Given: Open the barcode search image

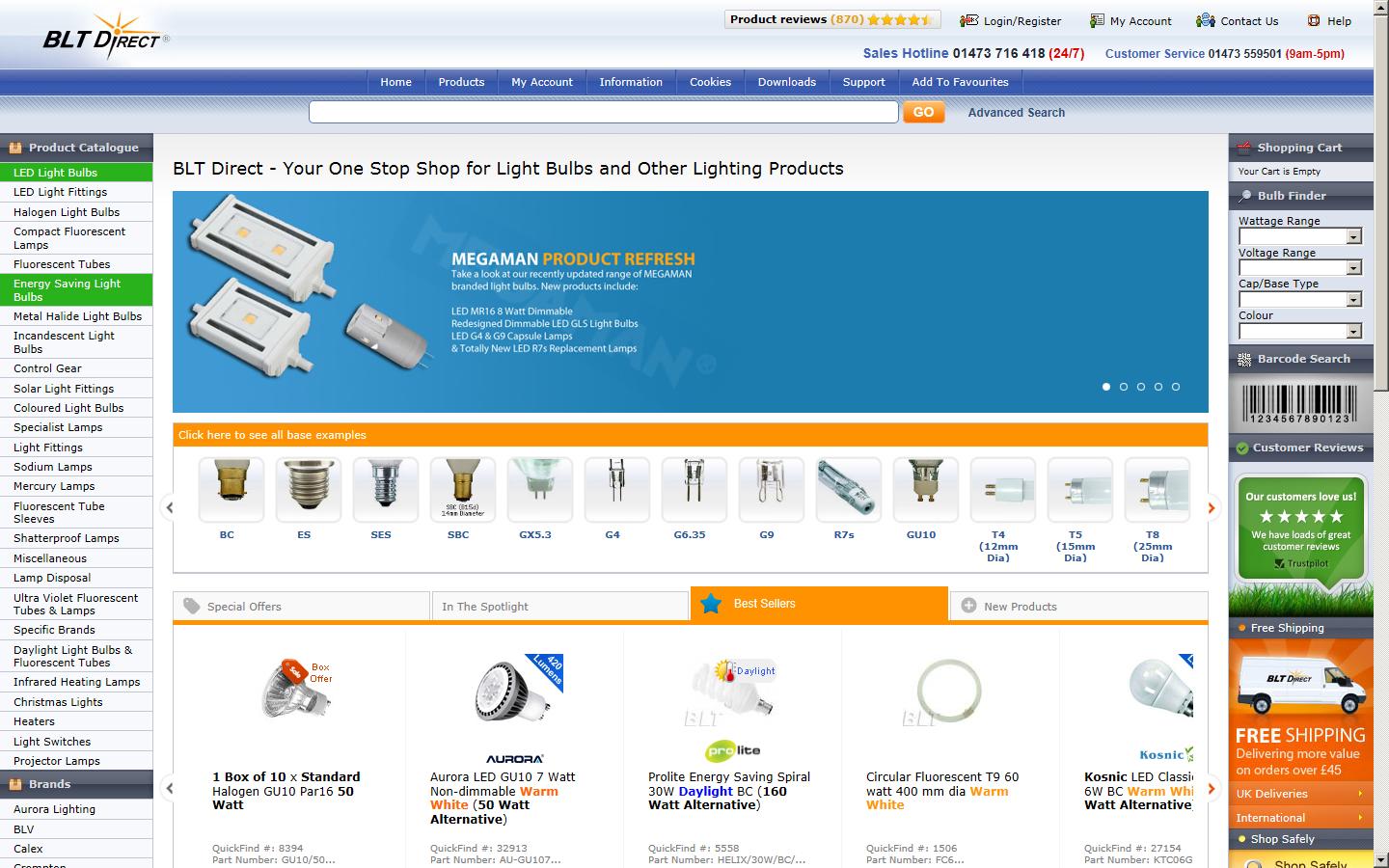Looking at the screenshot, I should (x=1299, y=404).
